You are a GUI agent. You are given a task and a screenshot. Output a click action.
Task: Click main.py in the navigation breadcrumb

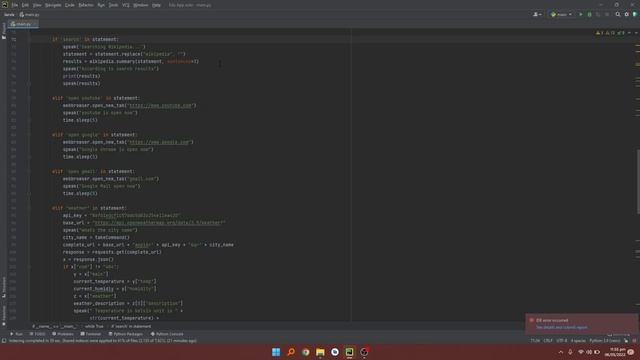(x=29, y=15)
